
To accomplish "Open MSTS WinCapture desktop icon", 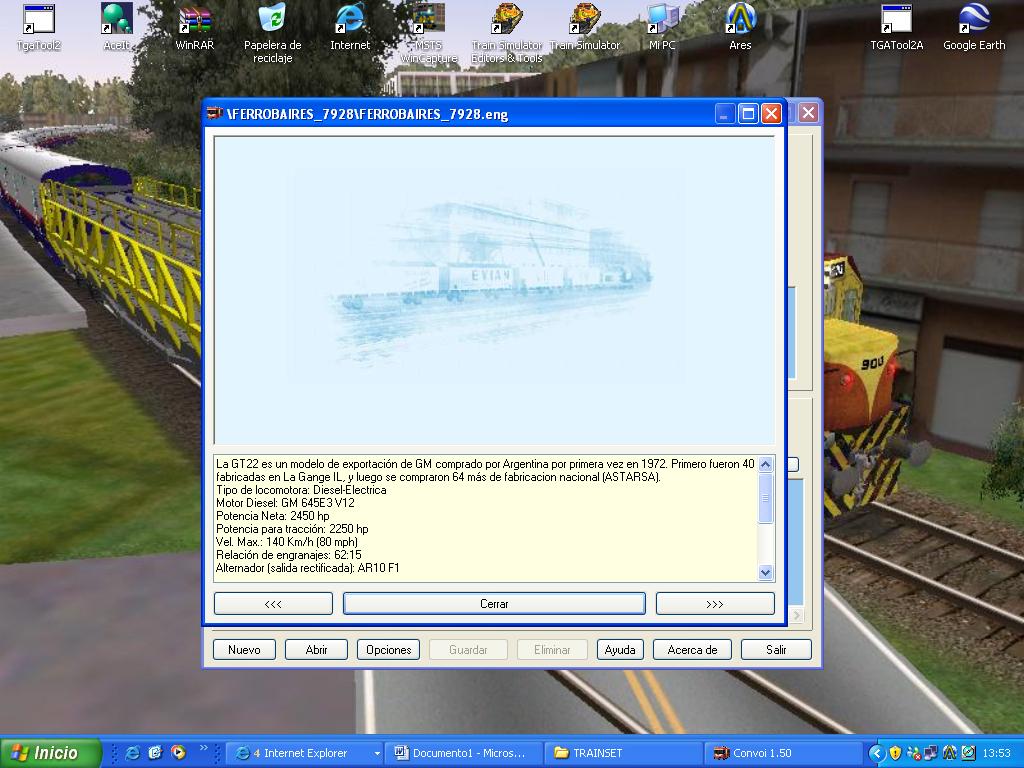I will (x=428, y=20).
